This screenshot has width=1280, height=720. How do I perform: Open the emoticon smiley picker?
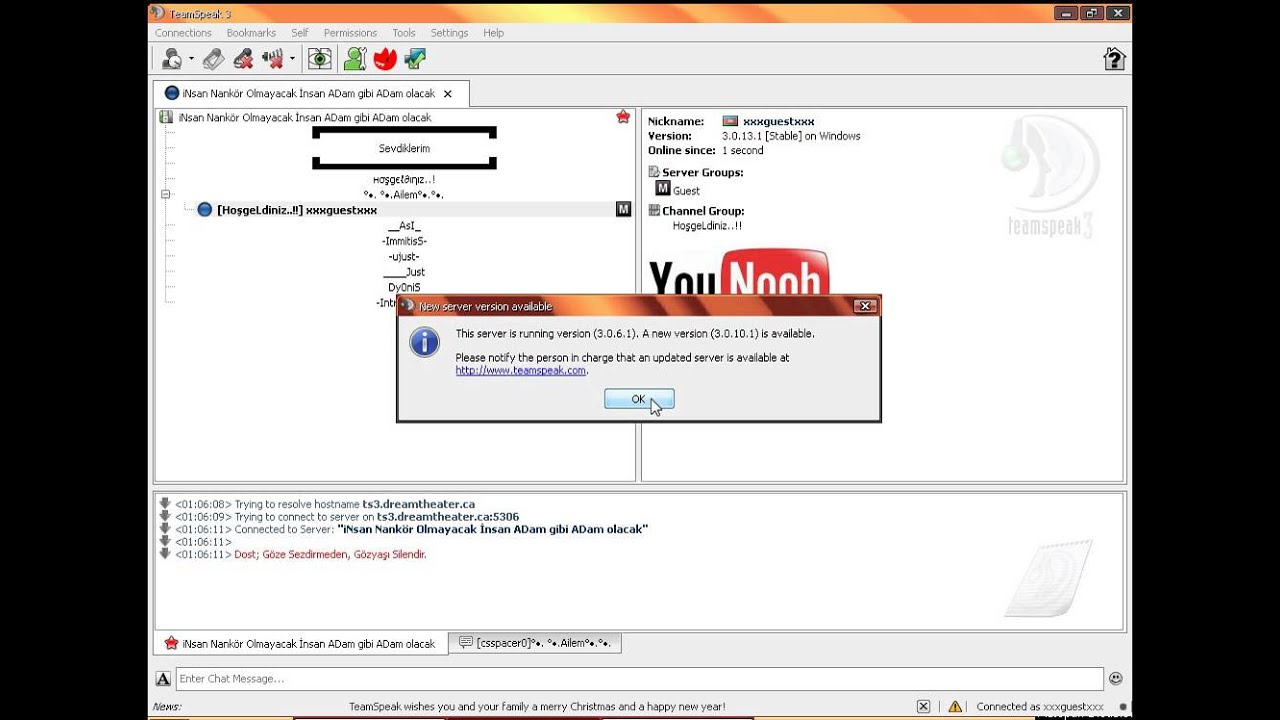[x=1115, y=678]
